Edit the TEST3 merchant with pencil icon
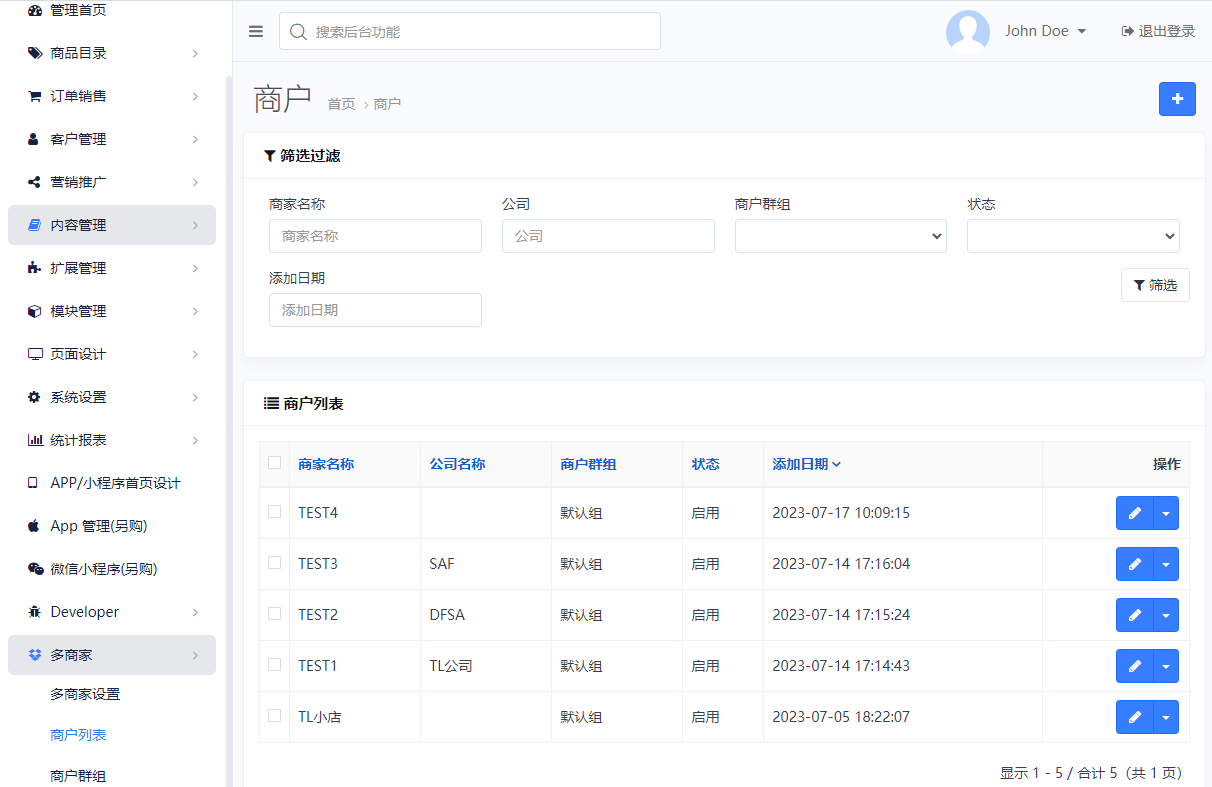This screenshot has height=787, width=1212. coord(1135,564)
